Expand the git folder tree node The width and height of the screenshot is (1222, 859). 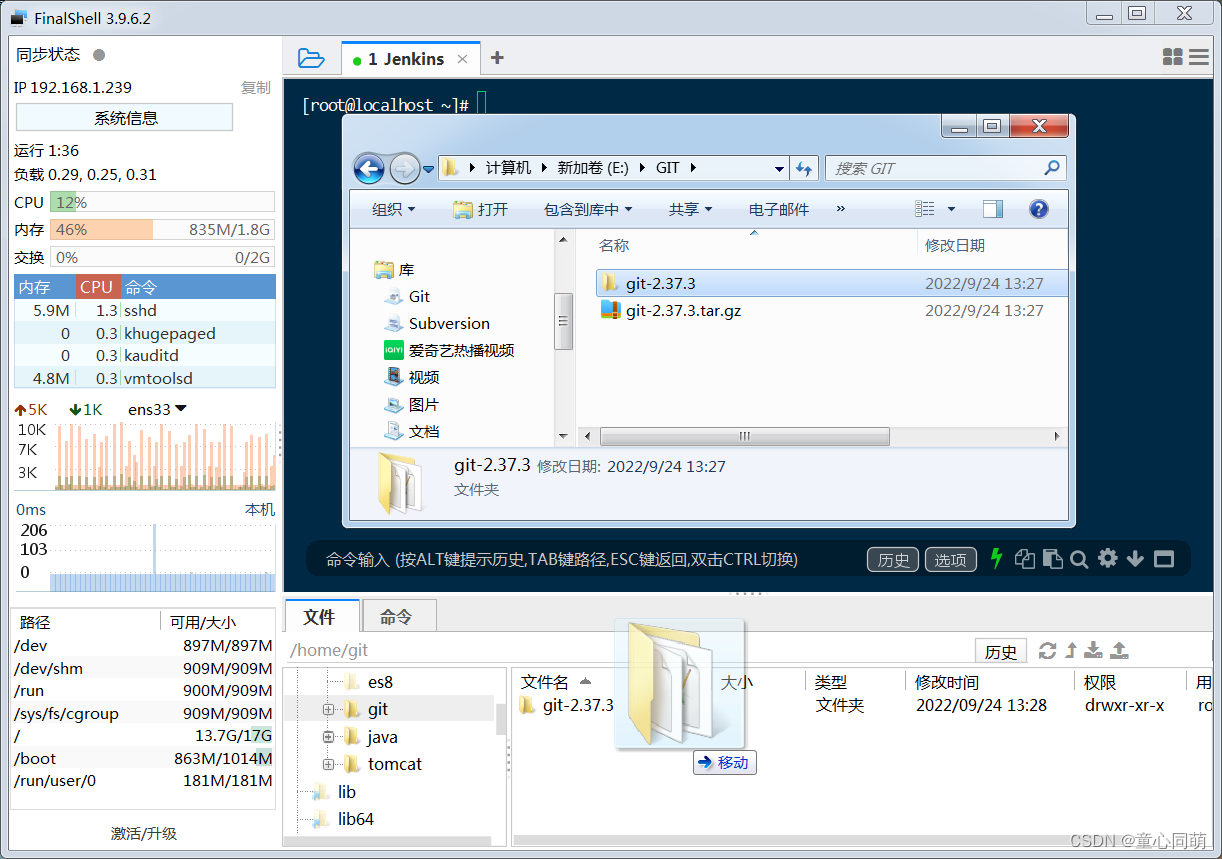(327, 709)
